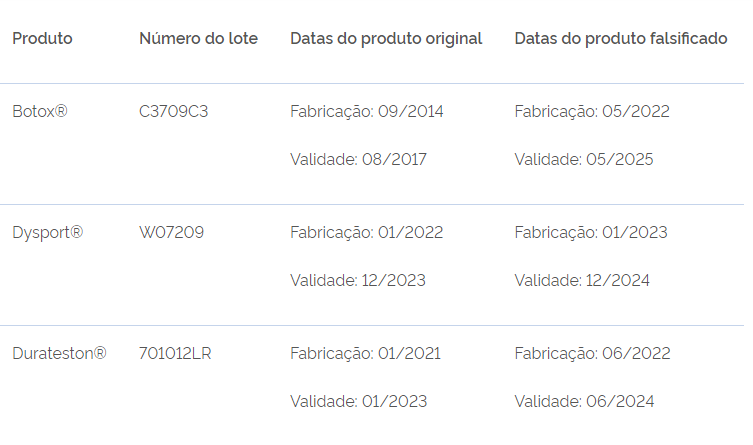This screenshot has width=753, height=445.
Task: Click the Fabricação: 05/2022 text
Action: (x=592, y=111)
